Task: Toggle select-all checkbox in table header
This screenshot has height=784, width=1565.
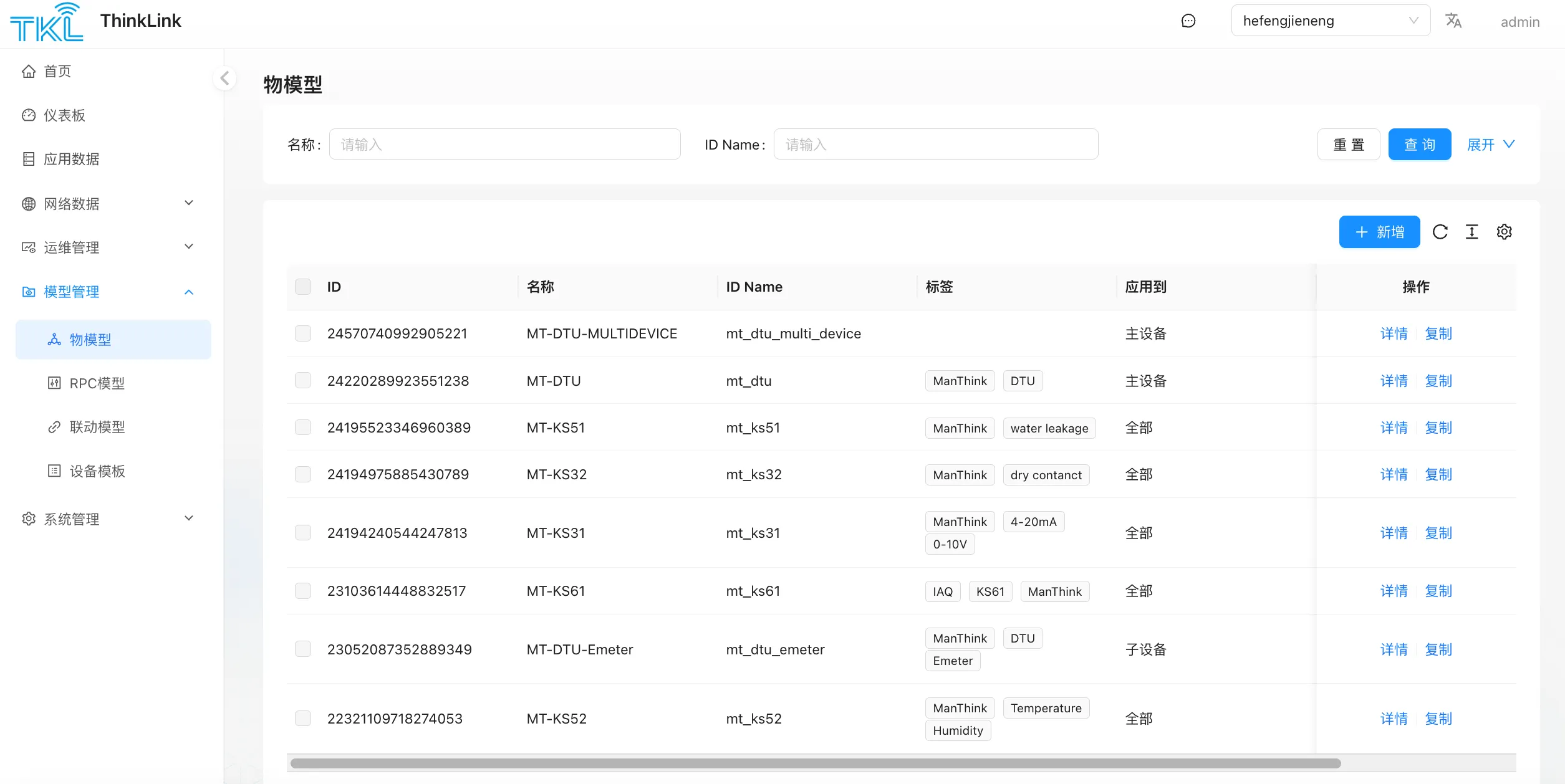Action: pos(303,287)
